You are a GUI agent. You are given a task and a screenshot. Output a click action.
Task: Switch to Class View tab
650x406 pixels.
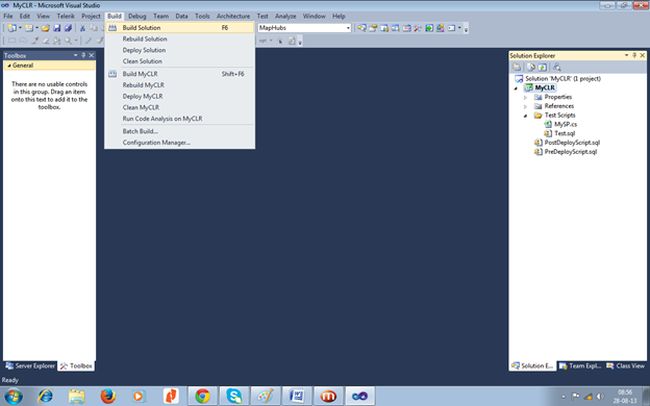626,366
